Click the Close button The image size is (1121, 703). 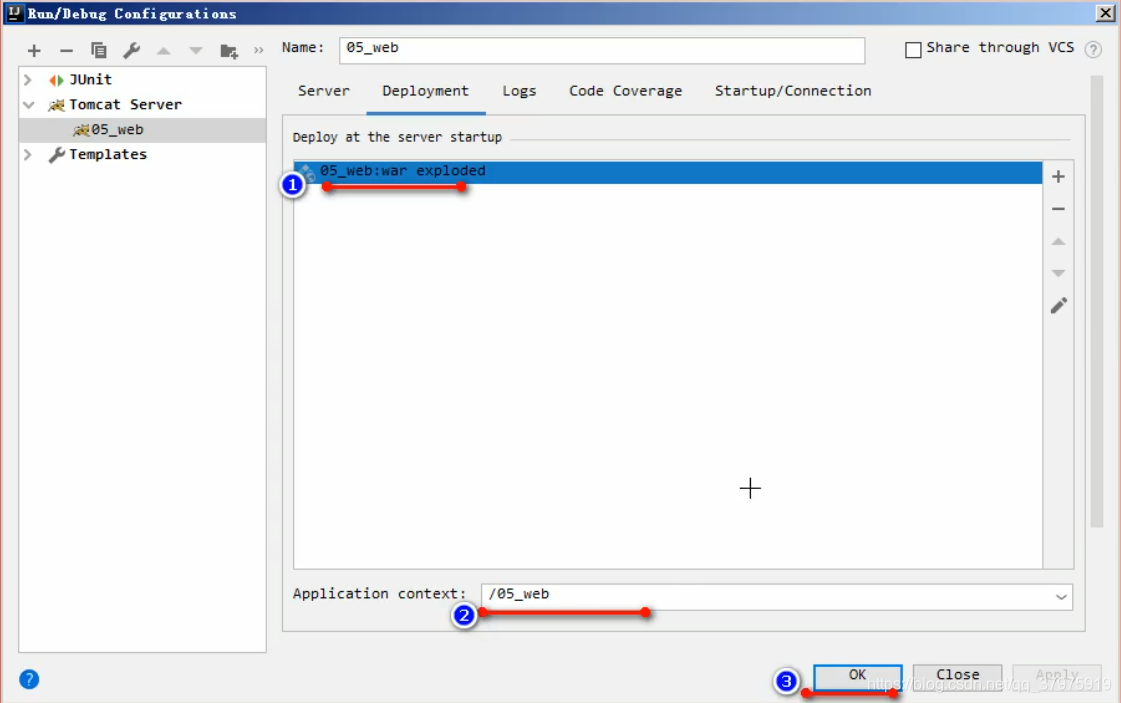pos(957,677)
